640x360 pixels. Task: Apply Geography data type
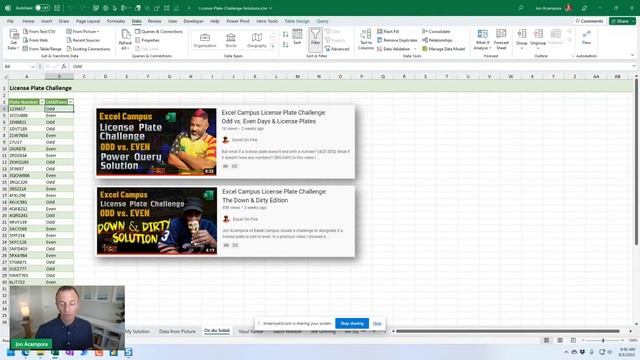257,40
